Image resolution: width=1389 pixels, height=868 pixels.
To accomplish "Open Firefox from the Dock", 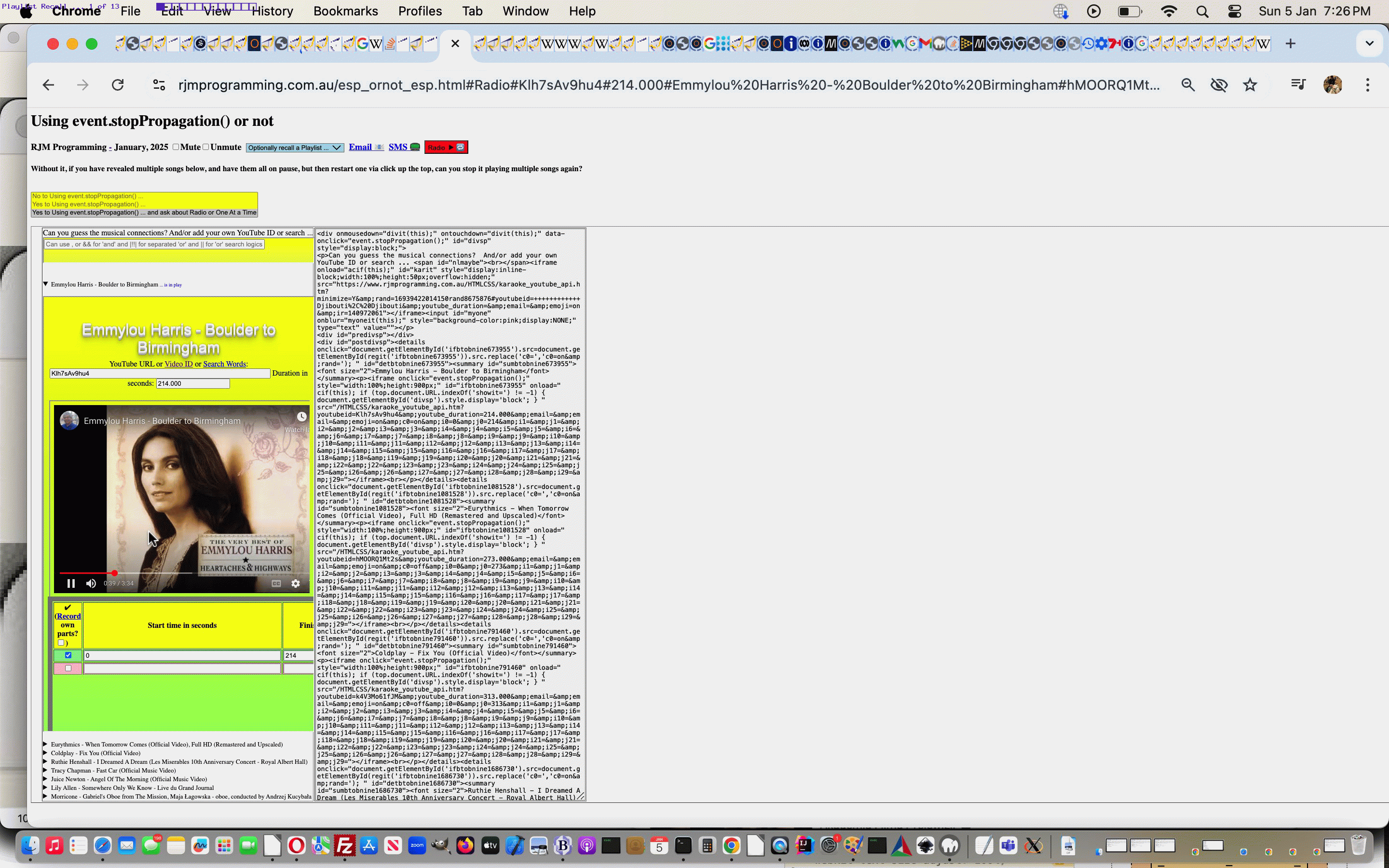I will [x=465, y=846].
